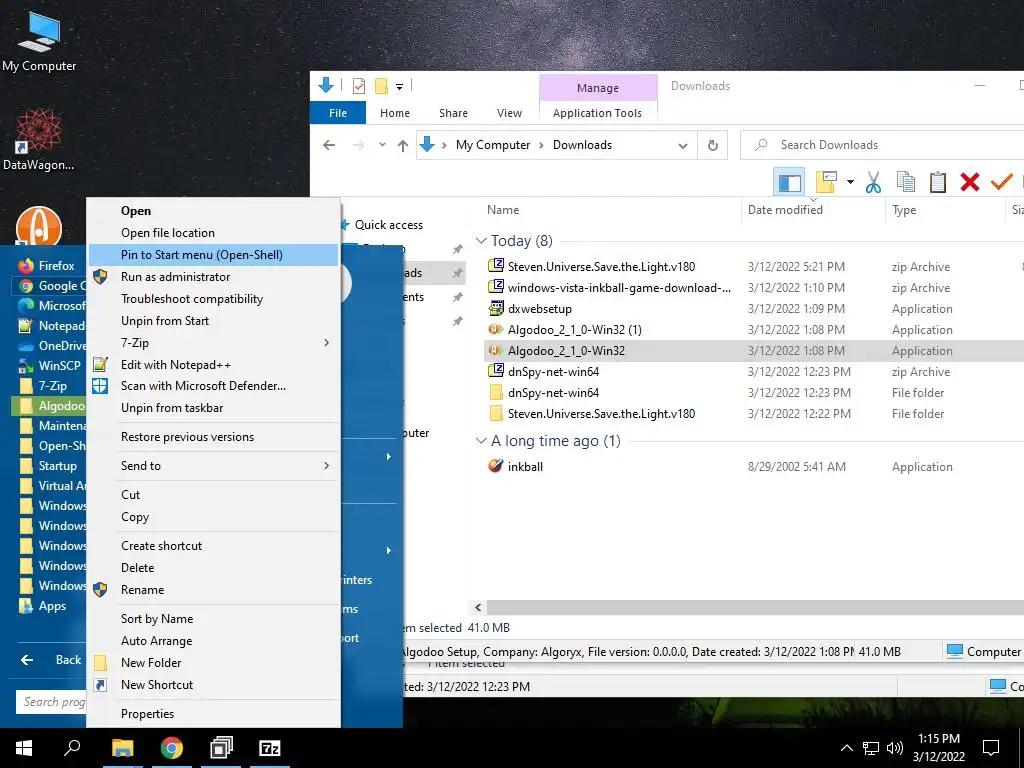Click the orange checkmark toolbar icon
This screenshot has height=768, width=1024.
[x=1001, y=182]
